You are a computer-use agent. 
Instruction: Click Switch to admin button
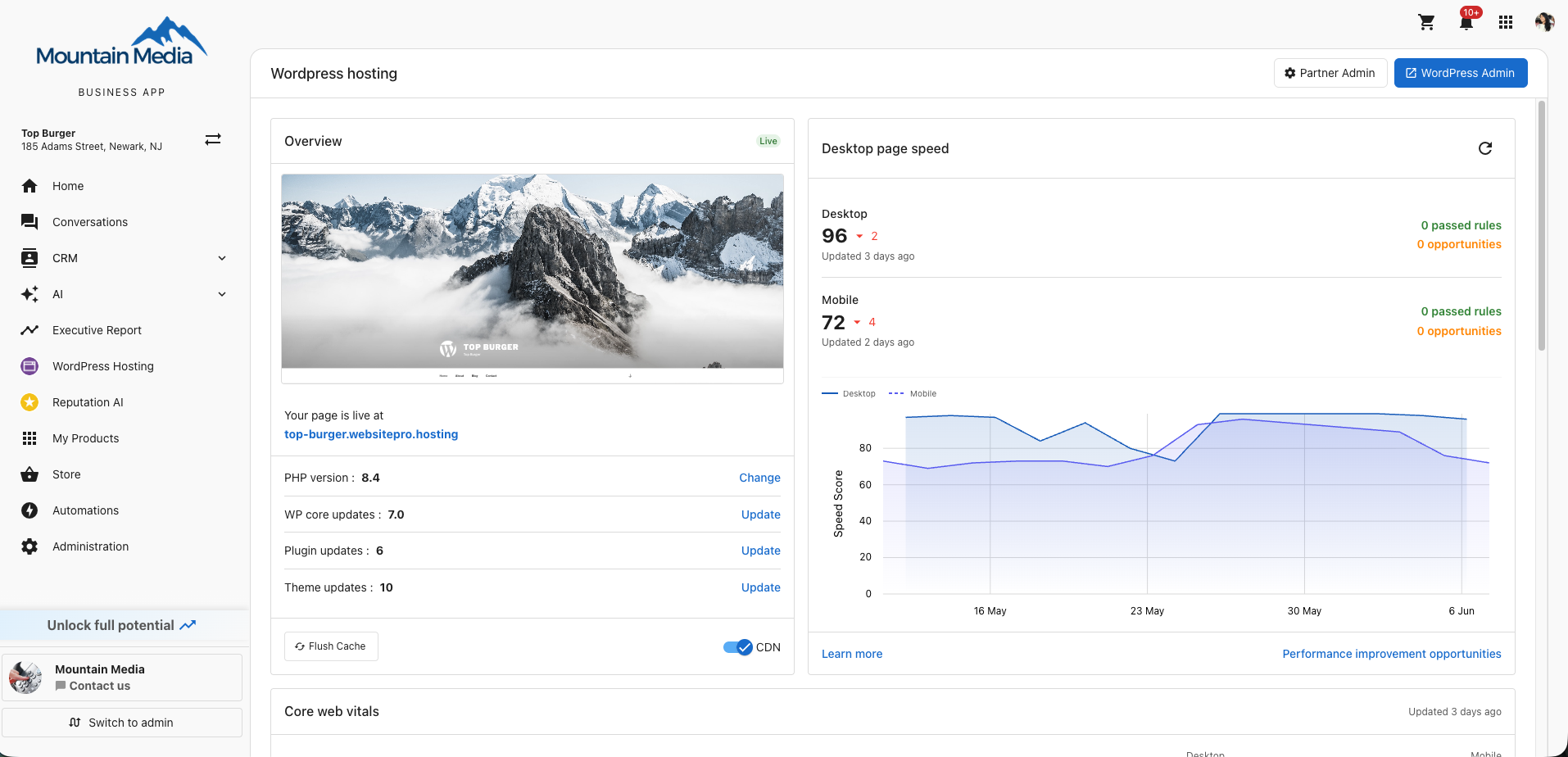[x=122, y=723]
